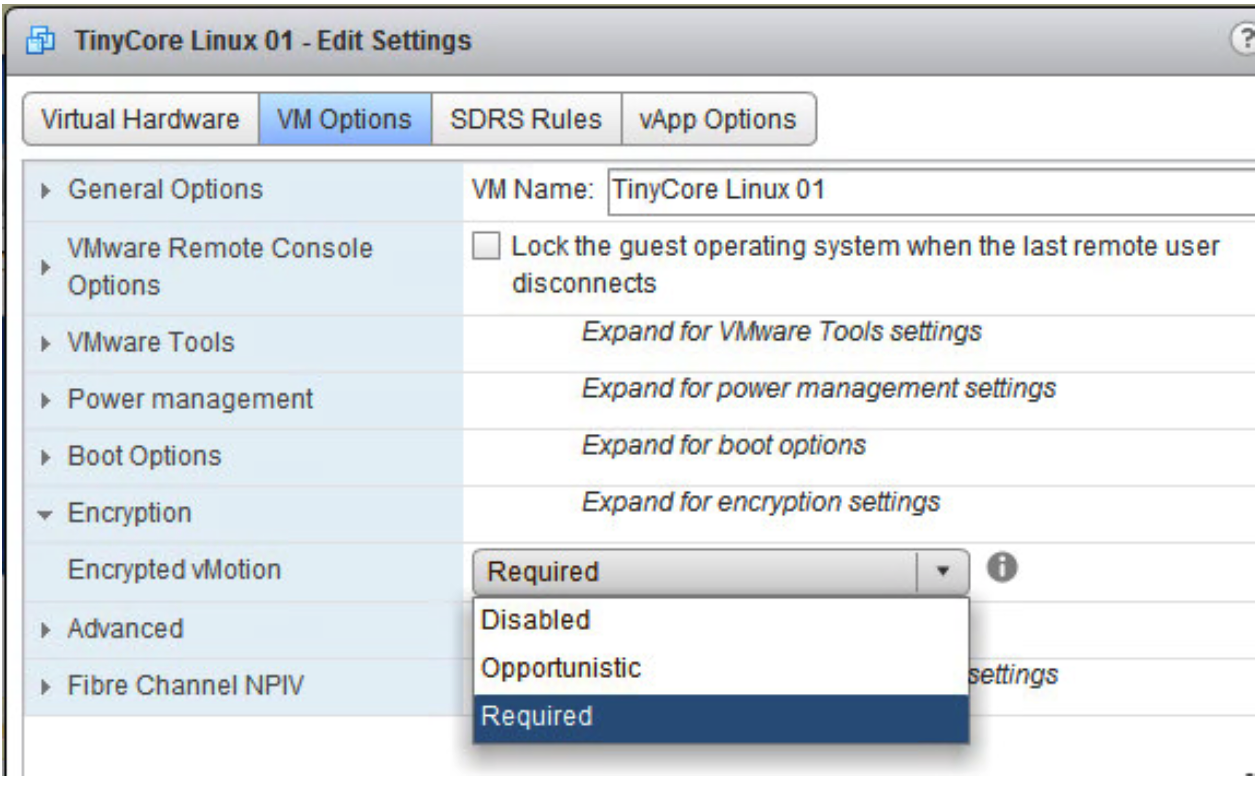The height and width of the screenshot is (798, 1260).
Task: Open the vApp Options tab
Action: [x=718, y=120]
